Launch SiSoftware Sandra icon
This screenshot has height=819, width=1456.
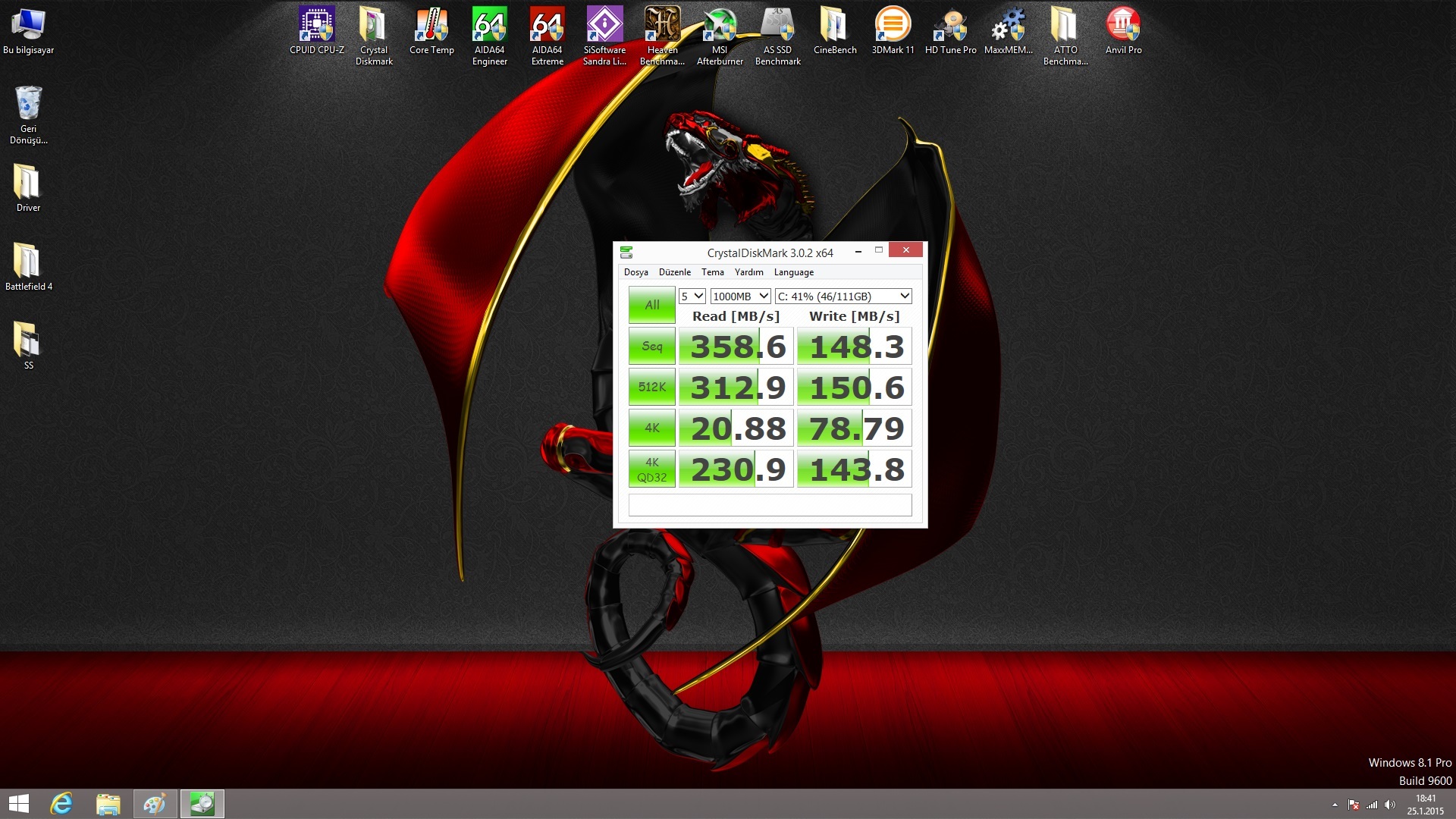coord(604,36)
